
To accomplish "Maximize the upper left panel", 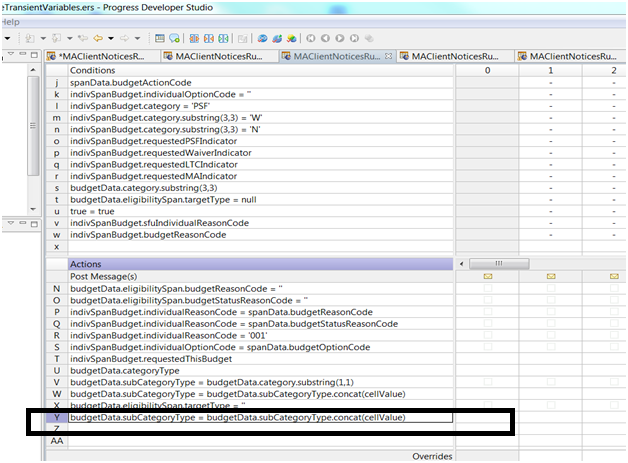I will point(34,54).
